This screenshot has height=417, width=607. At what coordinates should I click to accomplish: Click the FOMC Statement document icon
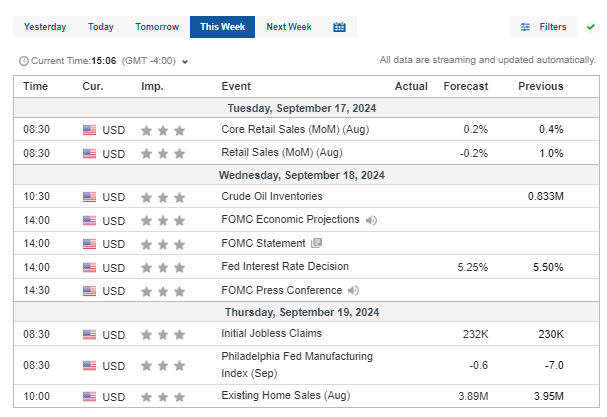point(317,243)
